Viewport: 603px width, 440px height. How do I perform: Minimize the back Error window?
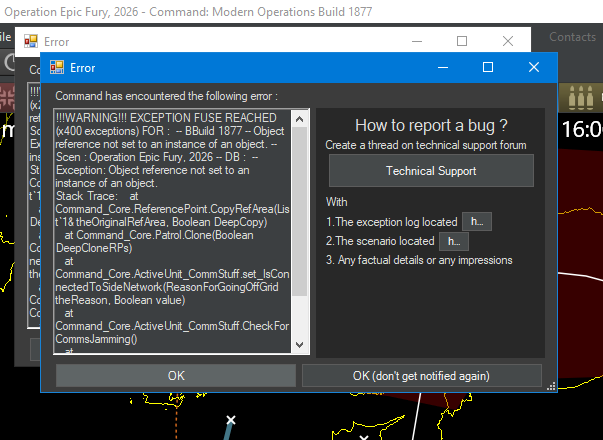pyautogui.click(x=417, y=41)
